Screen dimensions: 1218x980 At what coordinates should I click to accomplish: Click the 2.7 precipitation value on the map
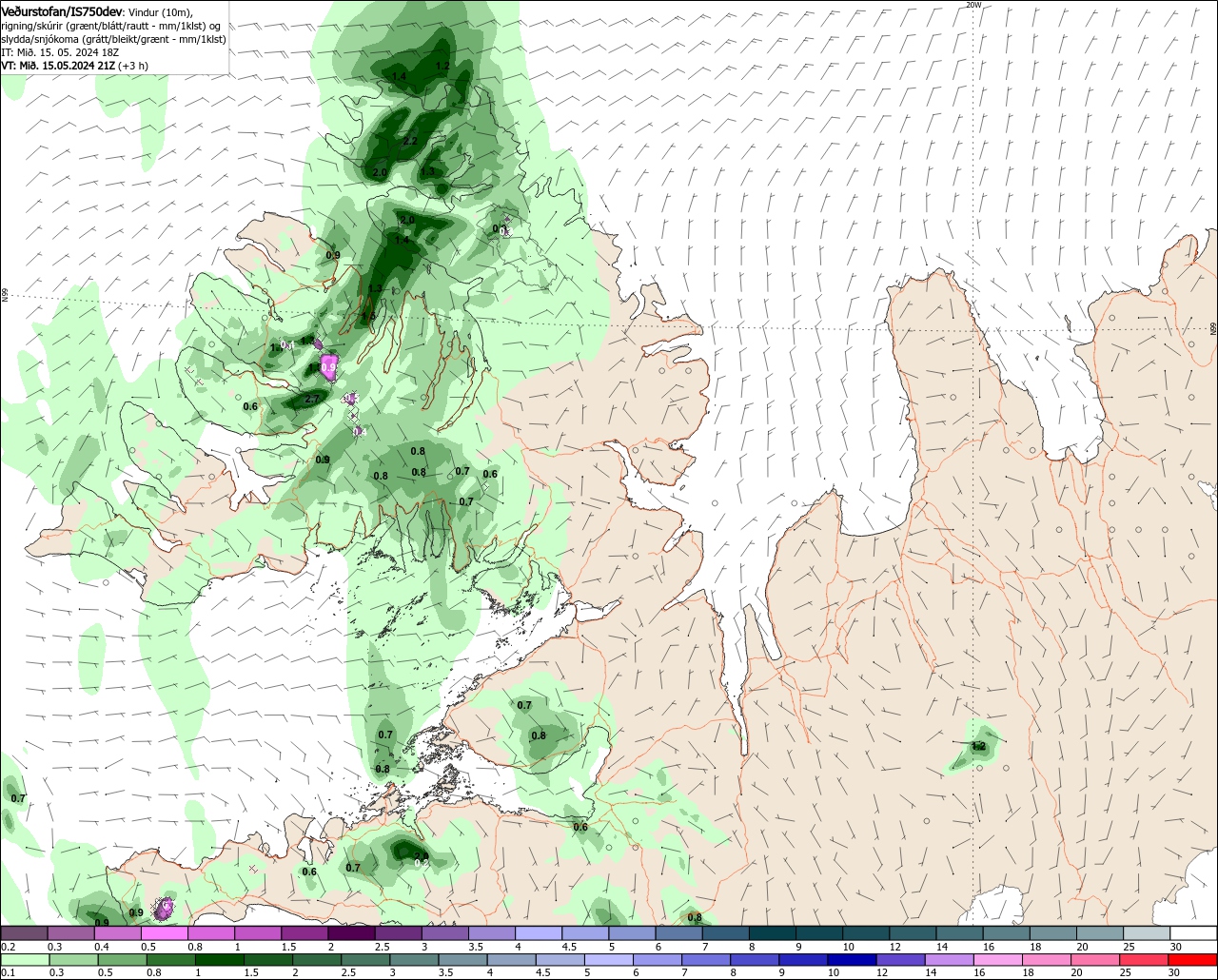311,400
